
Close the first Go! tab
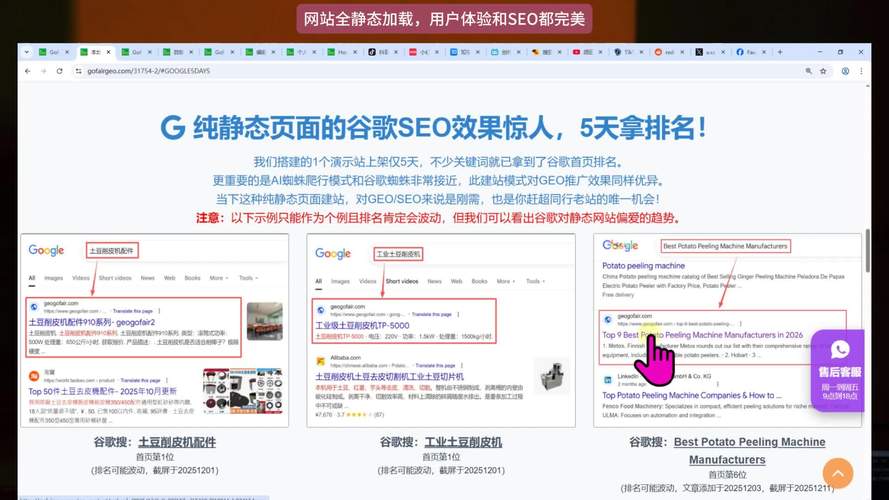click(x=67, y=52)
